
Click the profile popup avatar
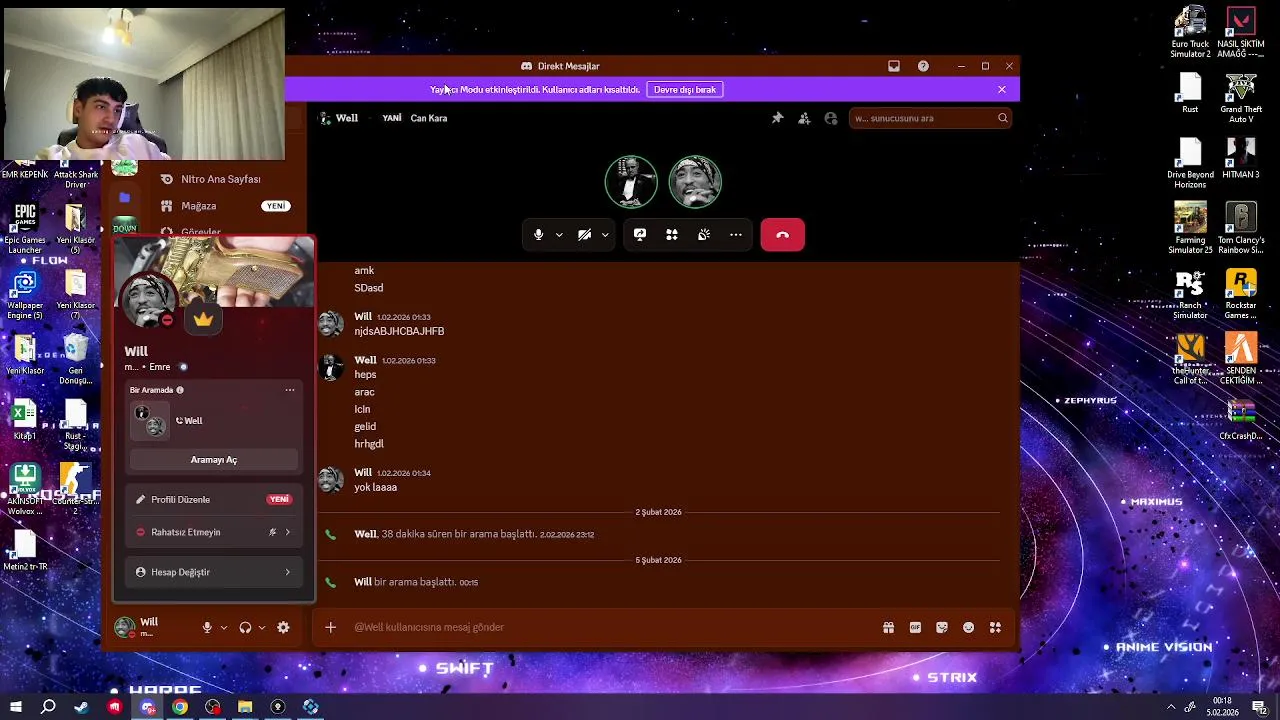tap(148, 300)
